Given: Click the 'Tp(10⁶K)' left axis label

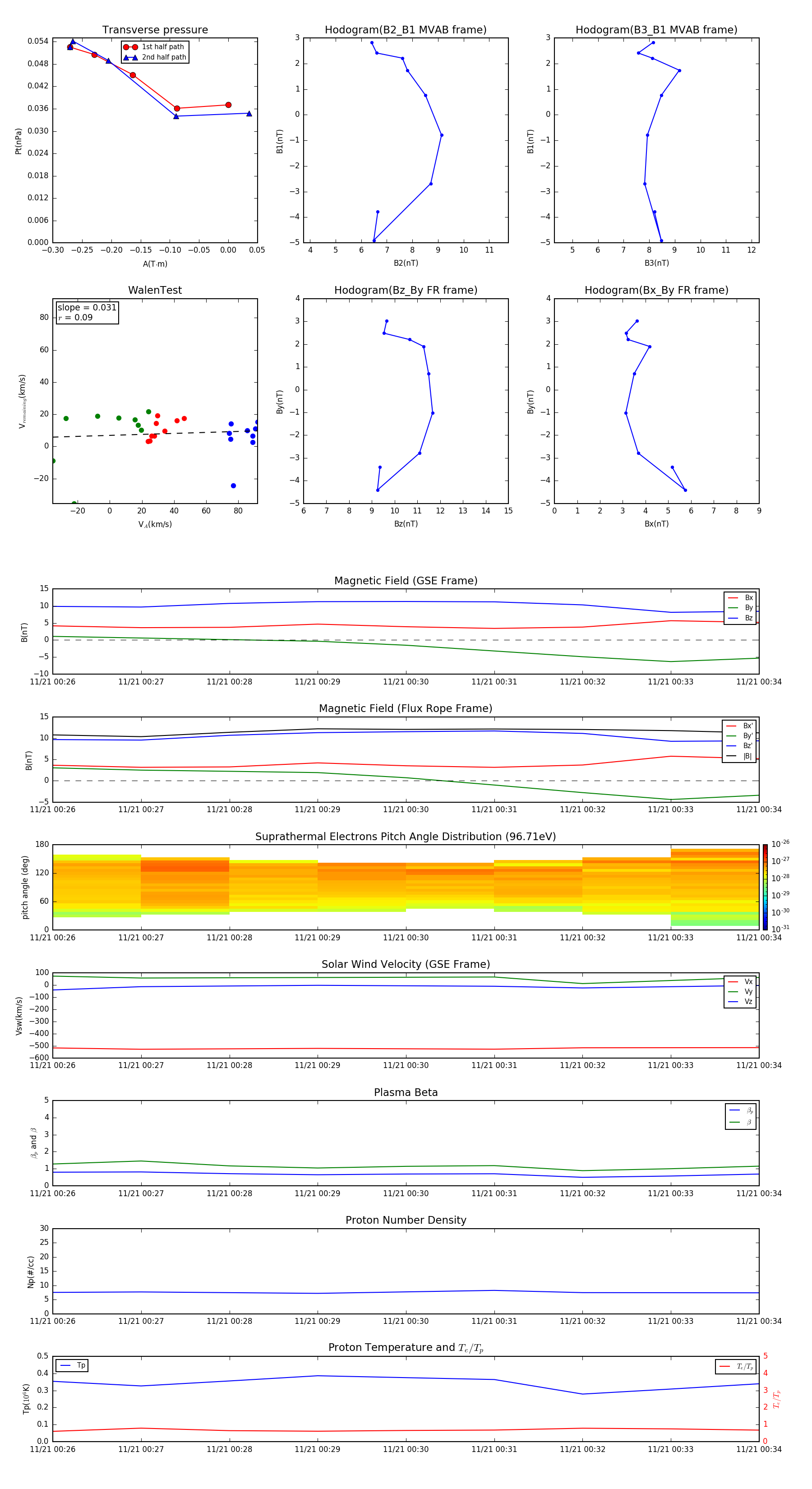Looking at the screenshot, I should pos(26,1399).
